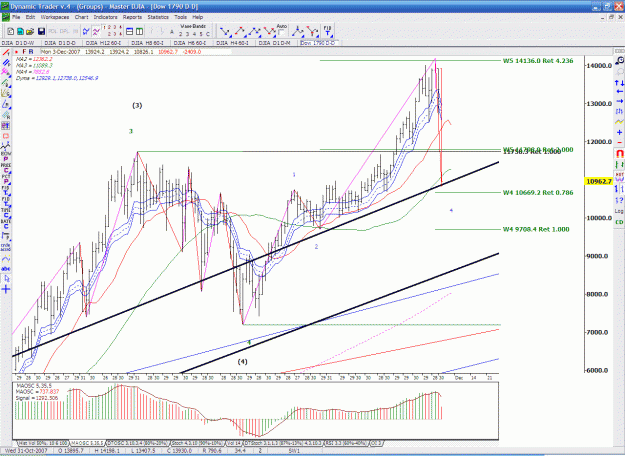Click the H 14198.1 status bar value
The image size is (625, 456).
[108, 451]
